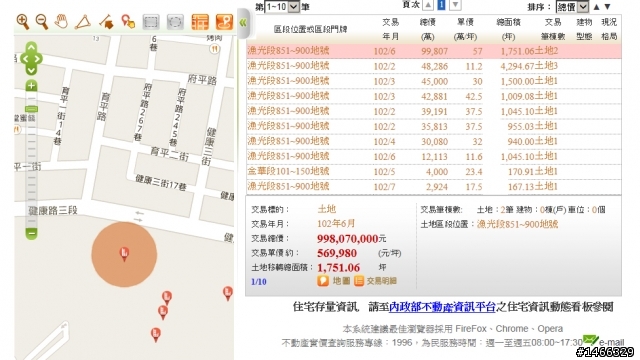This screenshot has height=360, width=640.
Task: Click the map zoom slider handle
Action: click(x=31, y=109)
